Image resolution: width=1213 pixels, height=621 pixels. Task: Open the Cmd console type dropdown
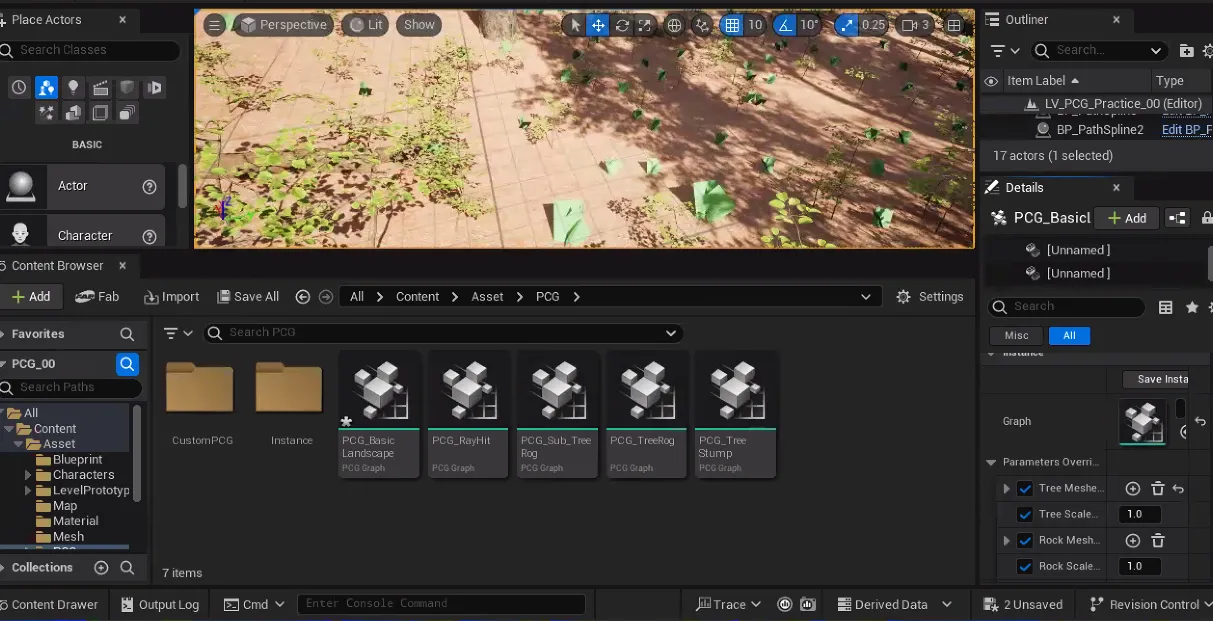tap(255, 604)
